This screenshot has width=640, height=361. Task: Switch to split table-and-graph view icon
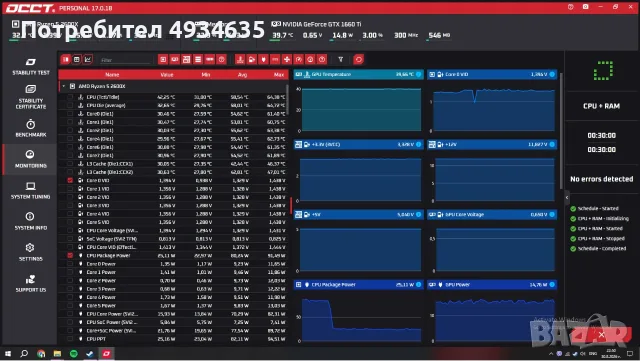point(65,60)
